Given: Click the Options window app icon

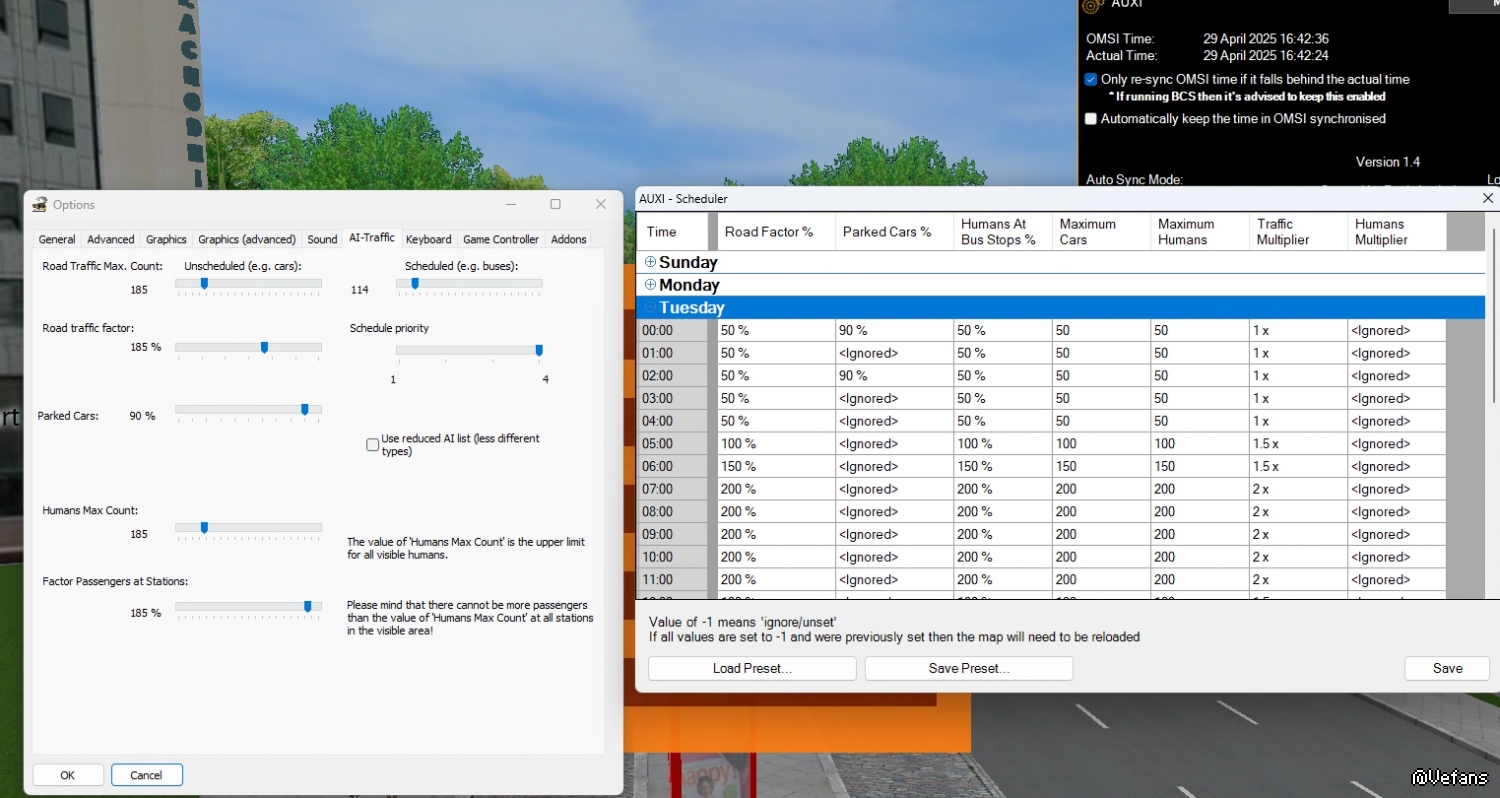Looking at the screenshot, I should [x=40, y=204].
